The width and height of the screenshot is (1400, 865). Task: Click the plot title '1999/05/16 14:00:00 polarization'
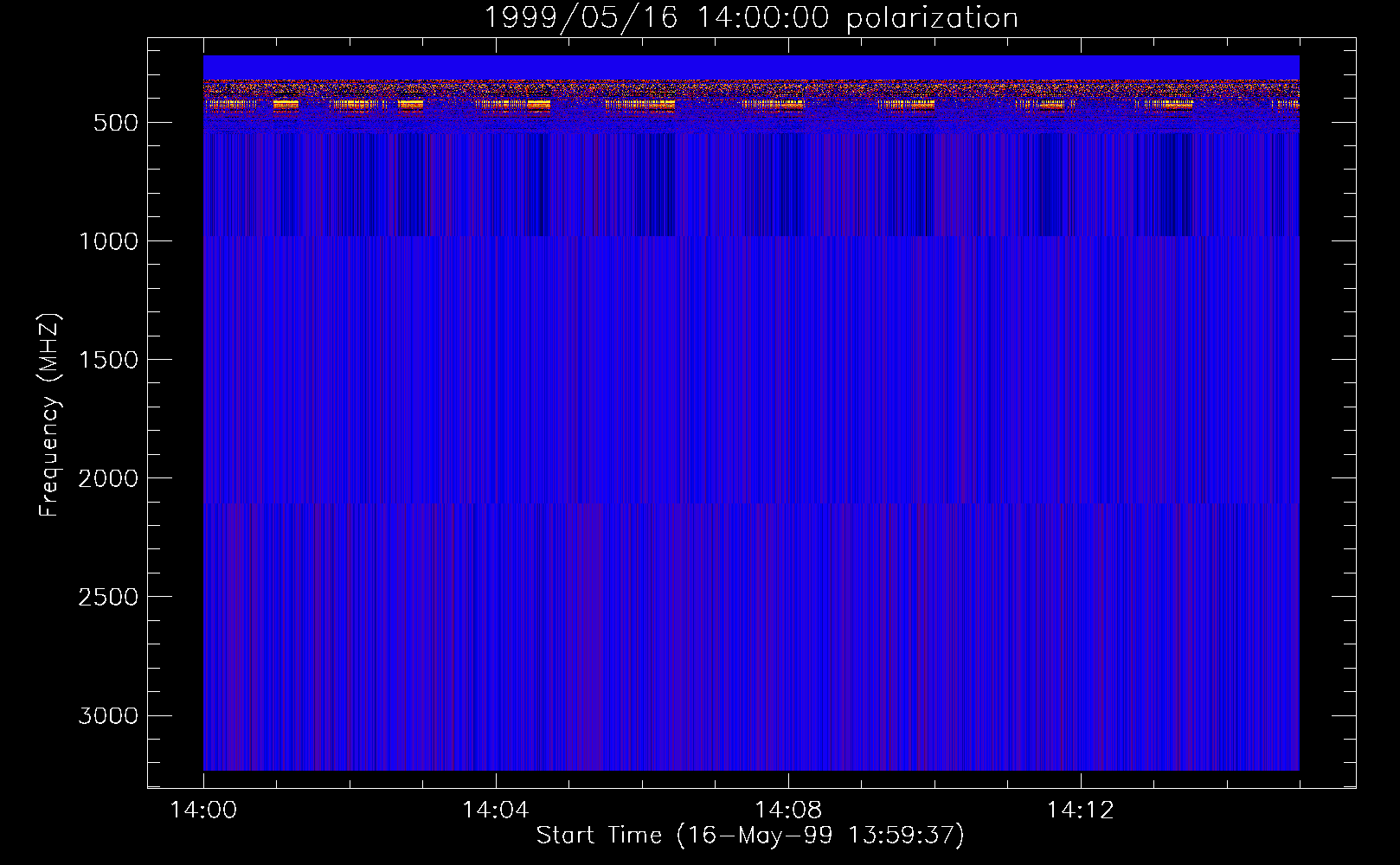click(750, 18)
